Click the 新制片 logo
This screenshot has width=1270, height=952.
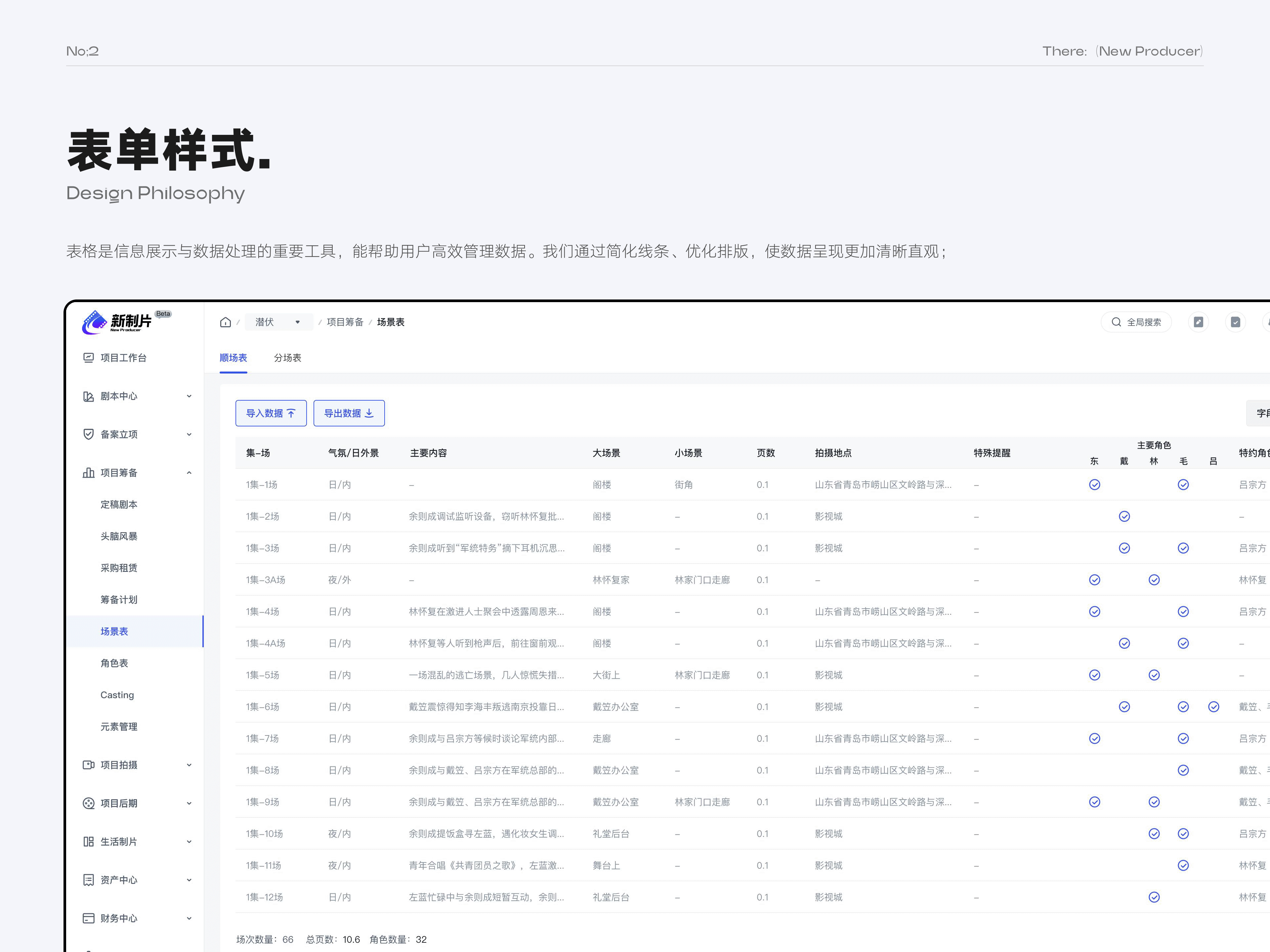[x=118, y=322]
